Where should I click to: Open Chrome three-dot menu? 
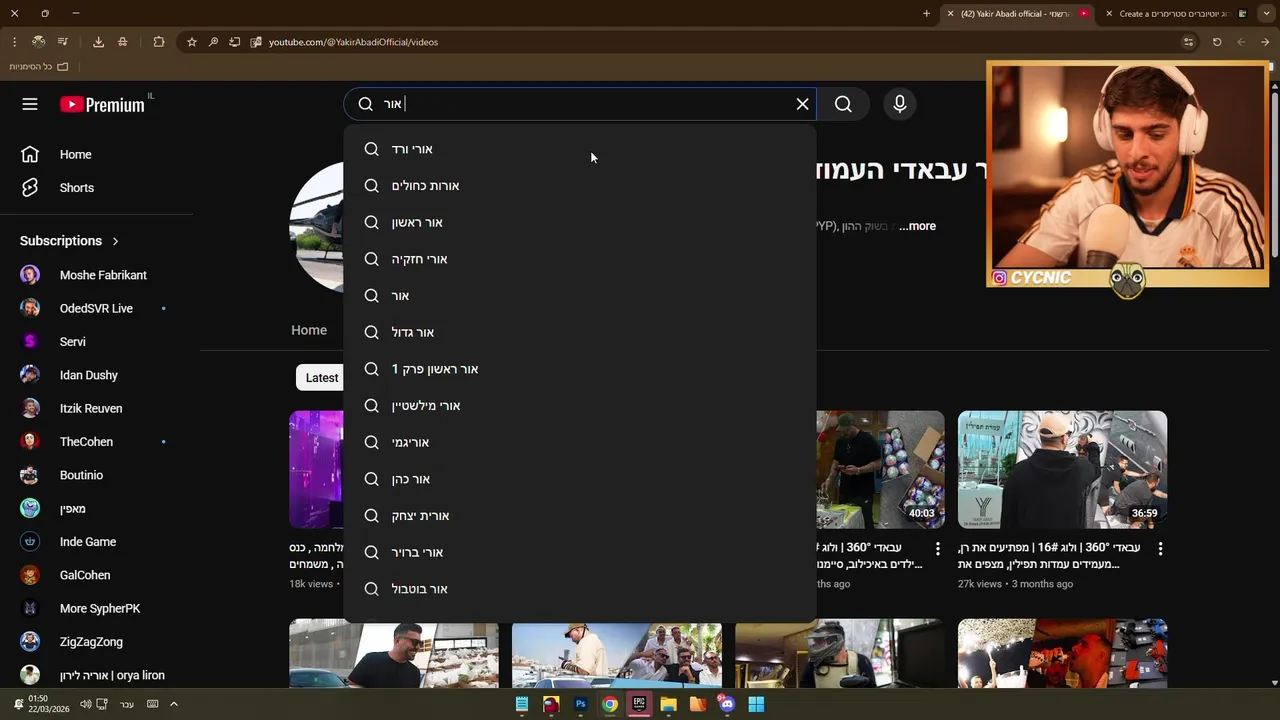14,42
